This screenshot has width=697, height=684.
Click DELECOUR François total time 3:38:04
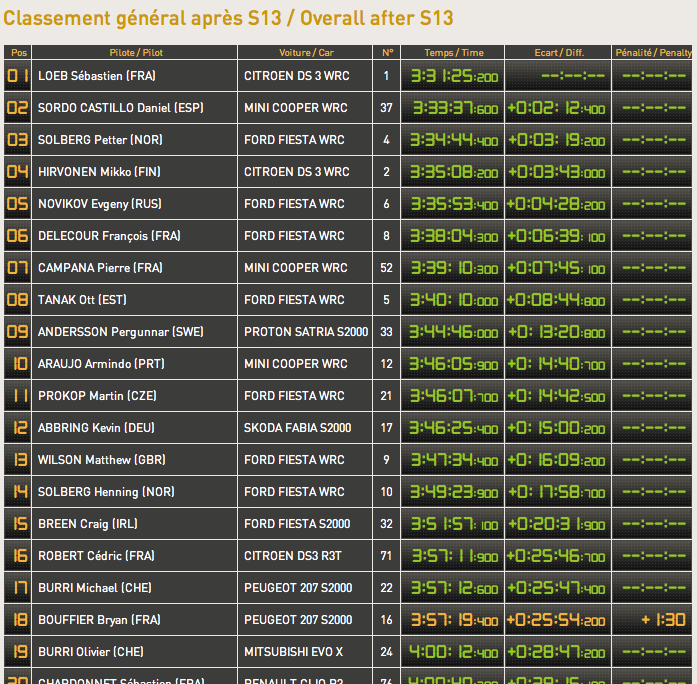click(x=452, y=236)
